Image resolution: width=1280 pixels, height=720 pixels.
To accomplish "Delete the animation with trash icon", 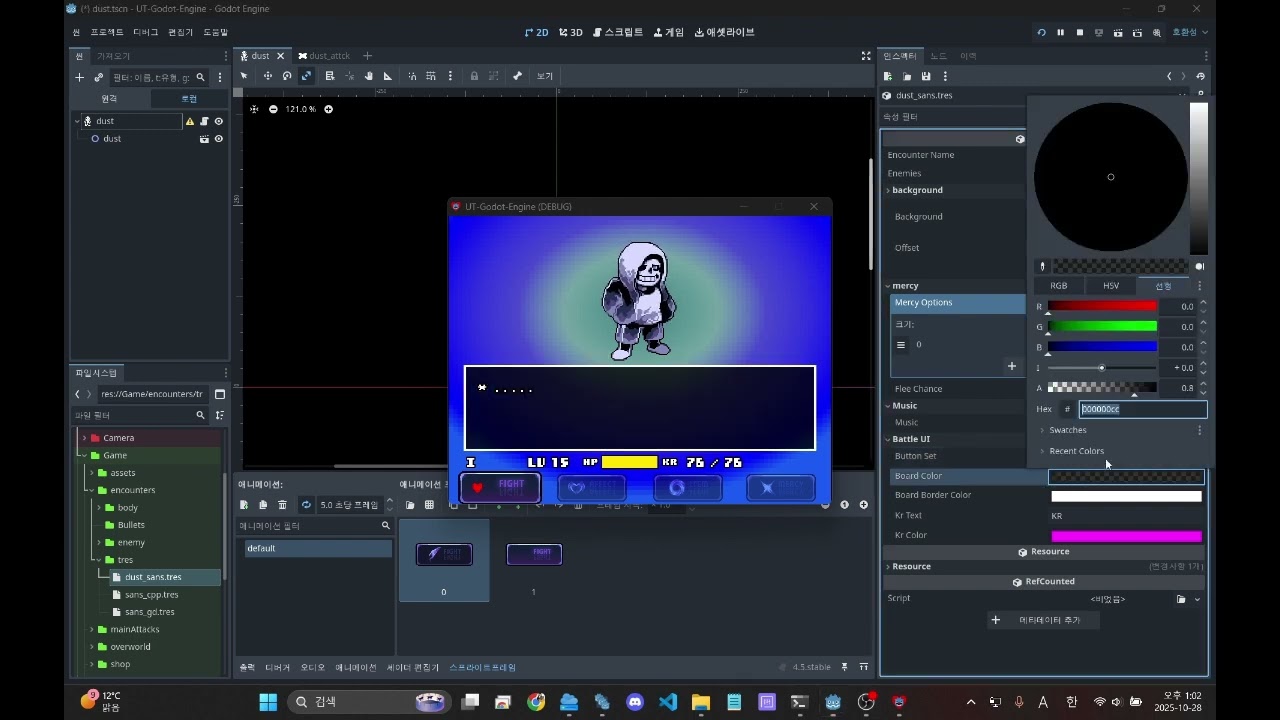I will [282, 505].
